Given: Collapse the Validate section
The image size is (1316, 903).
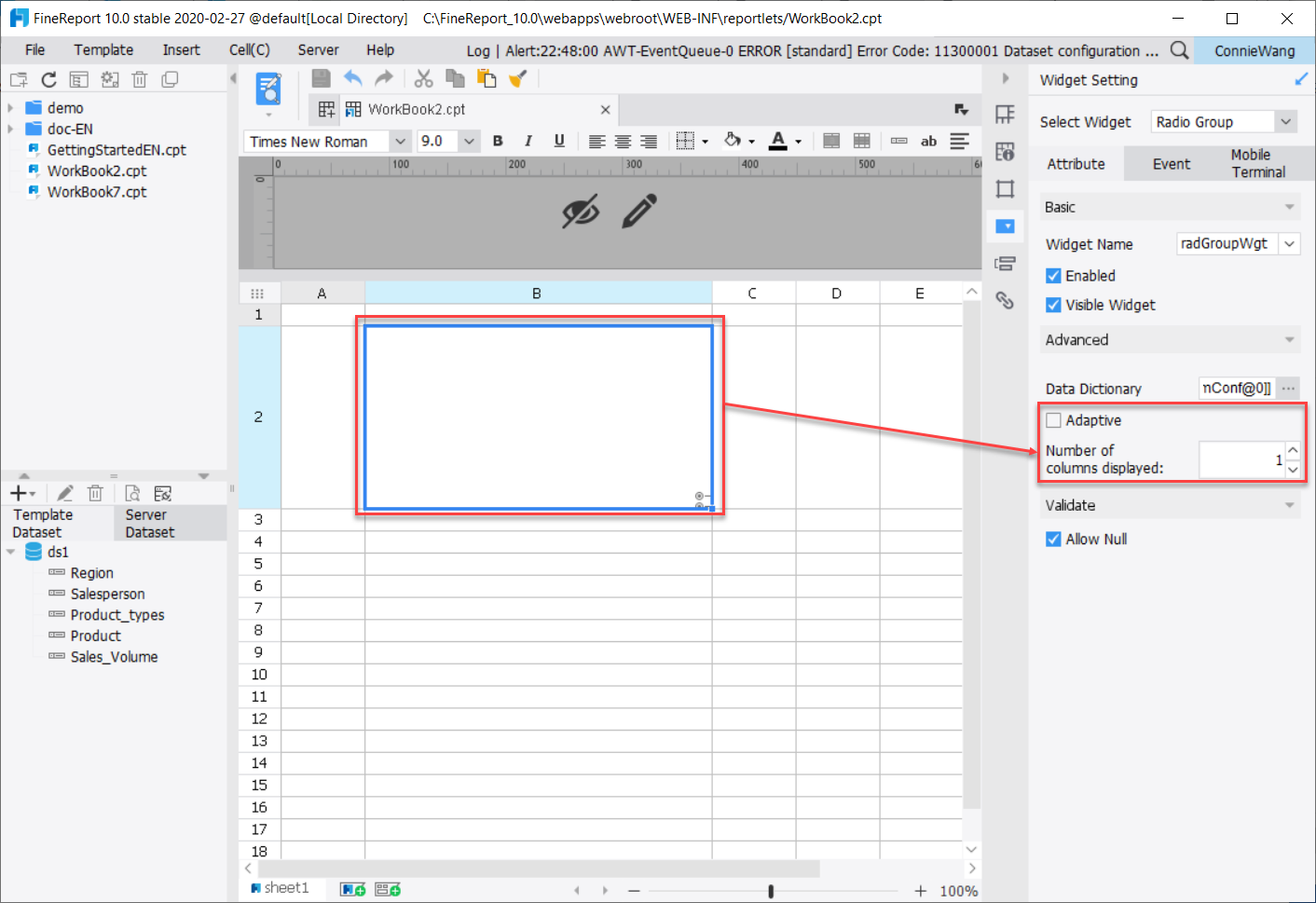Looking at the screenshot, I should tap(1290, 505).
